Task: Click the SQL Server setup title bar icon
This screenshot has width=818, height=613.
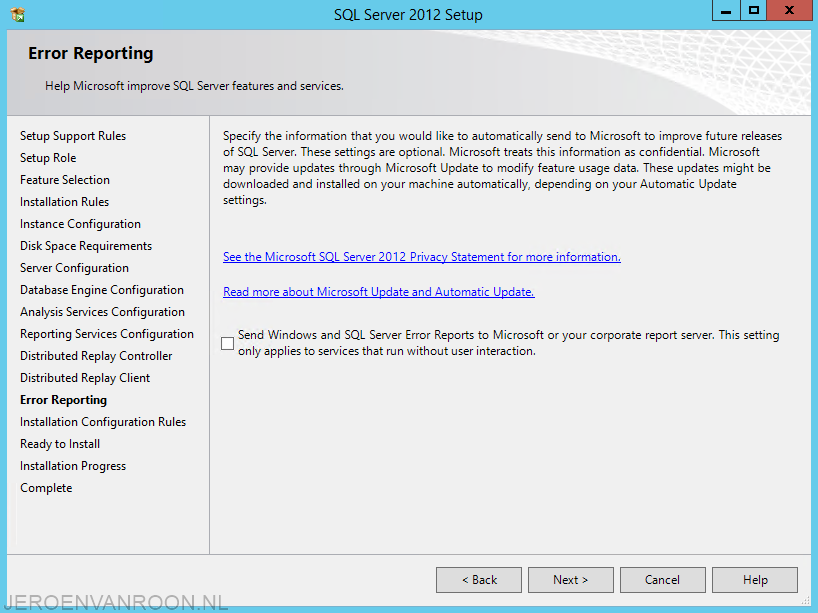Action: (x=18, y=14)
